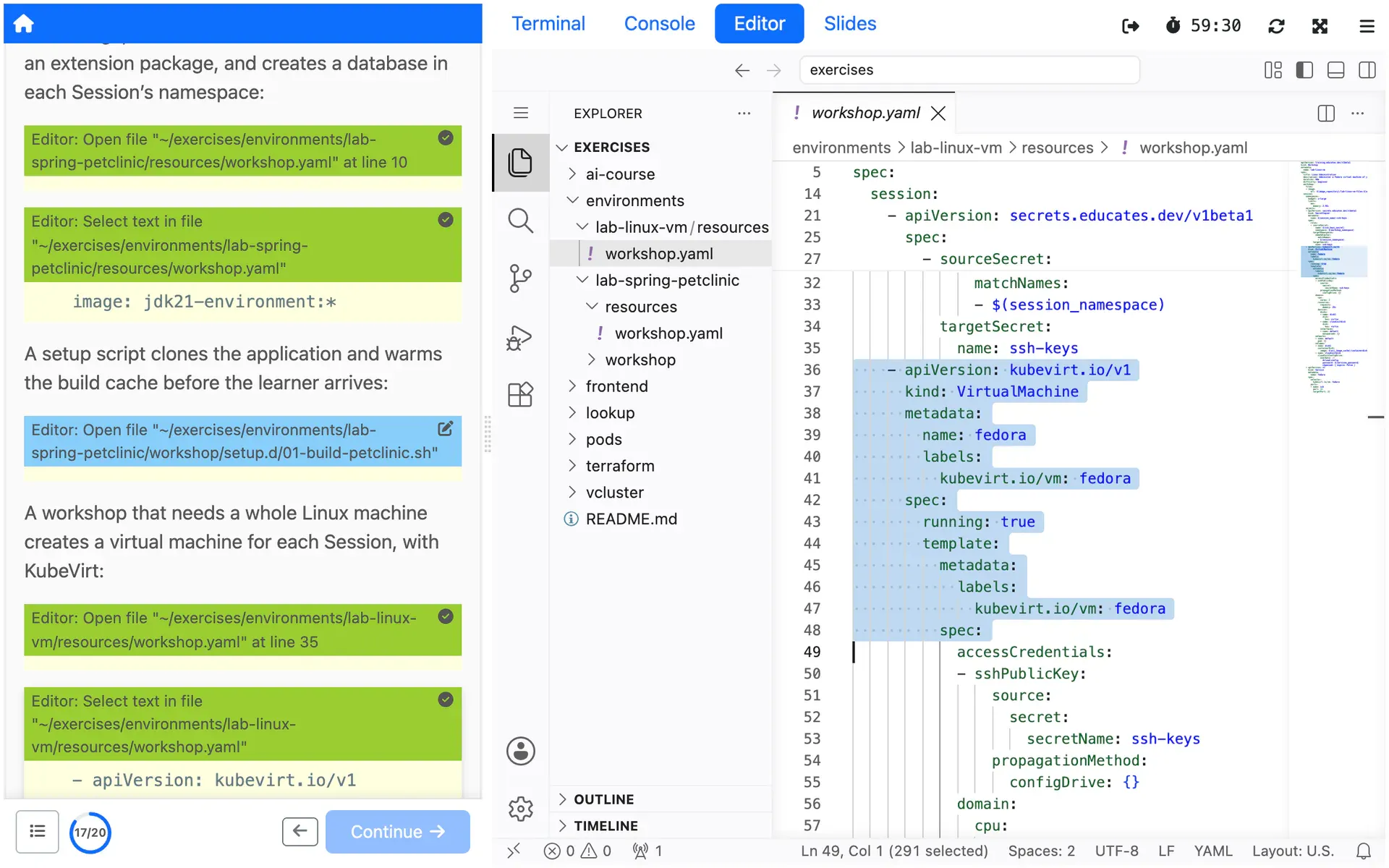Switch to the Slides tab

point(850,24)
